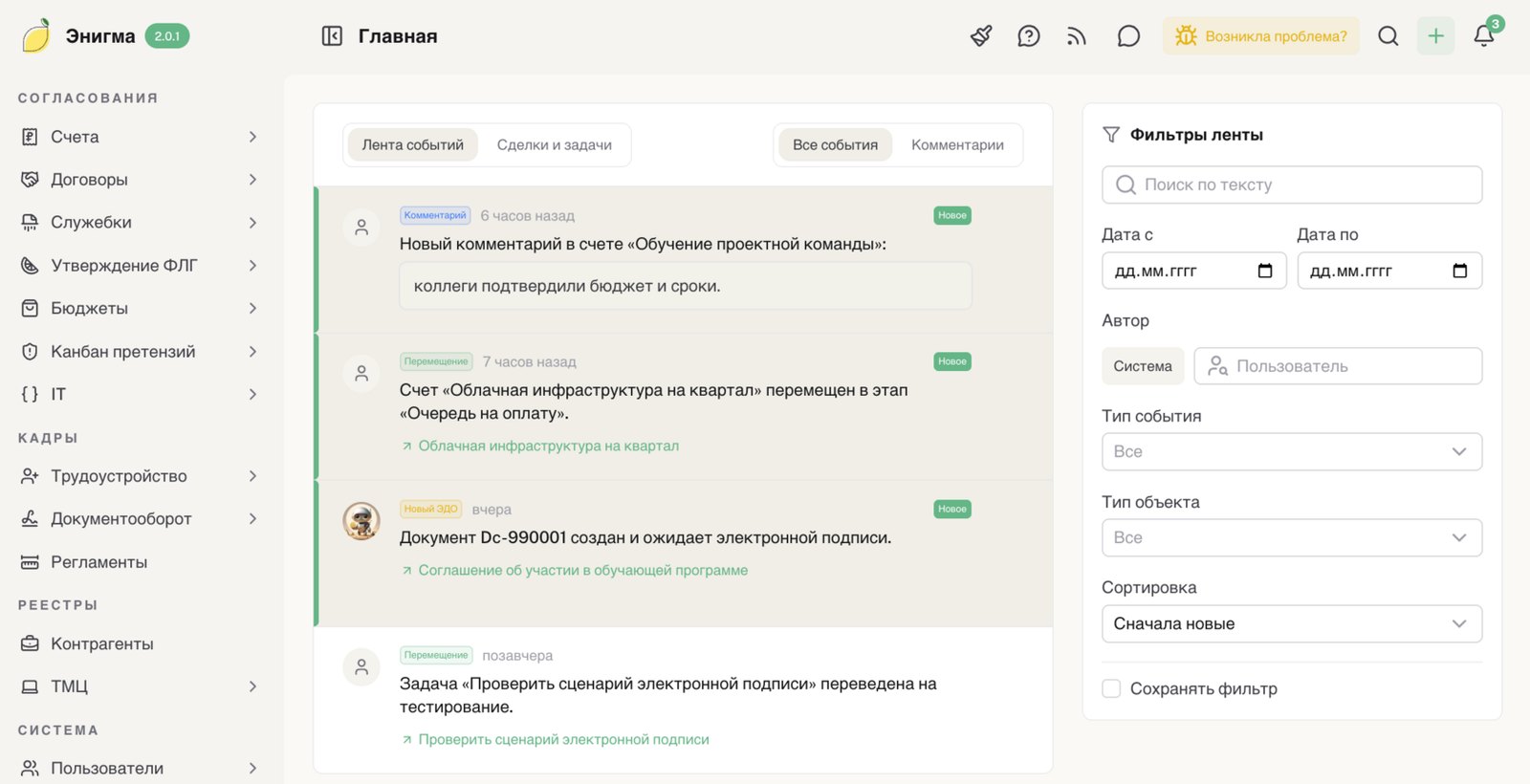The width and height of the screenshot is (1530, 784).
Task: Open the notifications bell
Action: tap(1484, 36)
